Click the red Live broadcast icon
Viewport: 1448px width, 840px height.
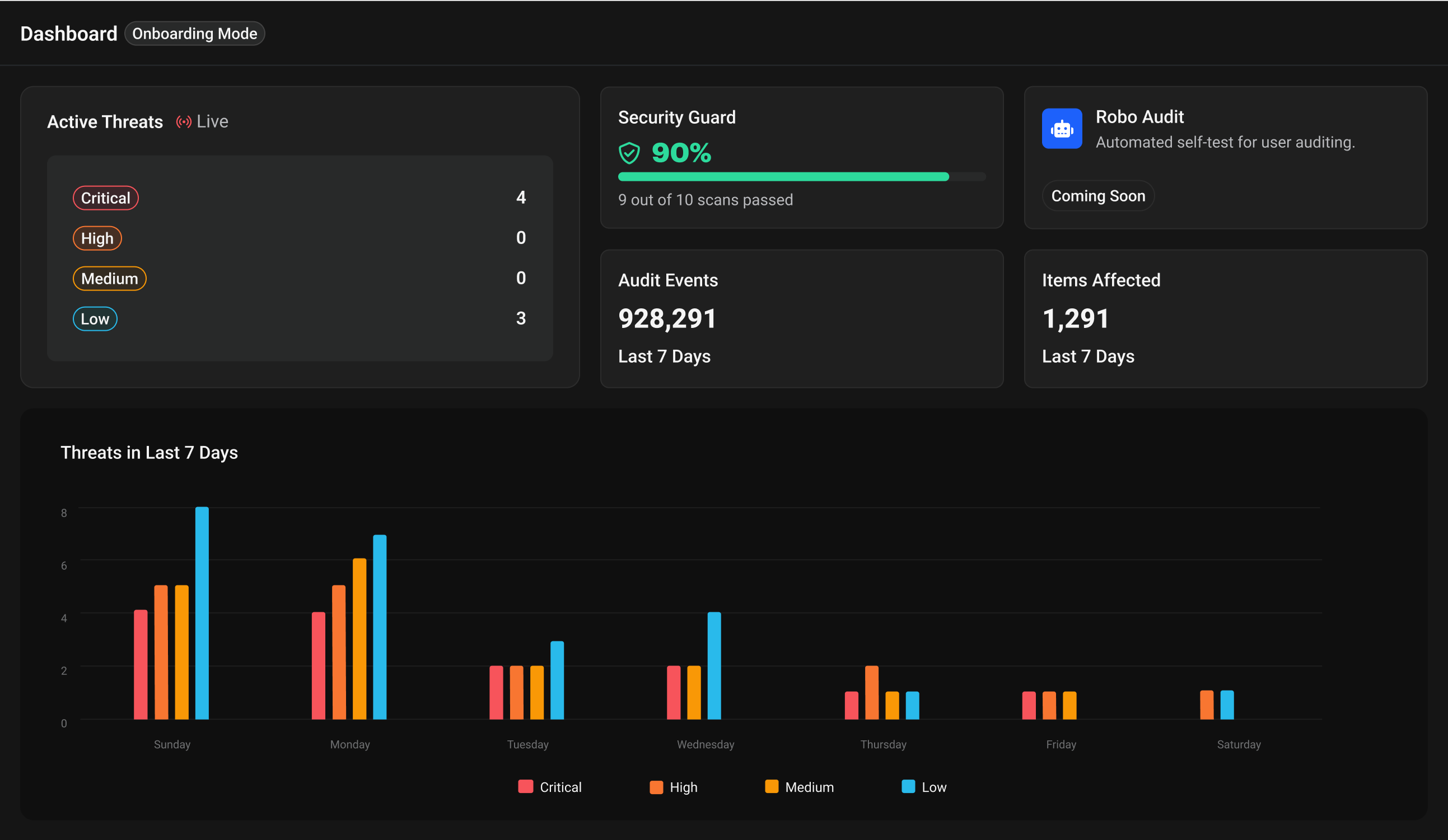(183, 122)
